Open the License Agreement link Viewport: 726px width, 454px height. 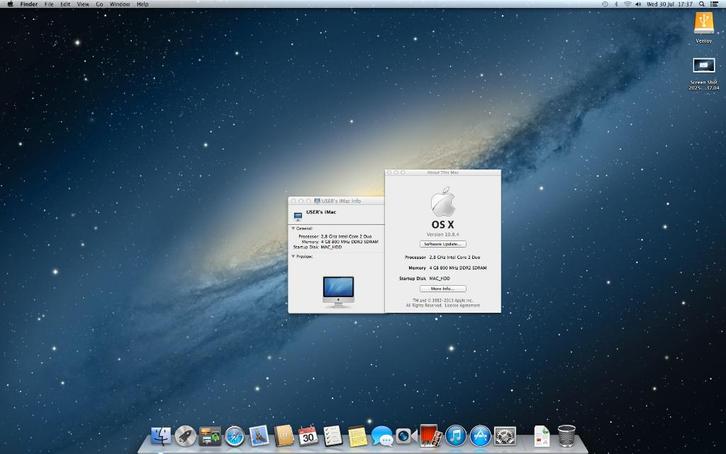coord(464,305)
